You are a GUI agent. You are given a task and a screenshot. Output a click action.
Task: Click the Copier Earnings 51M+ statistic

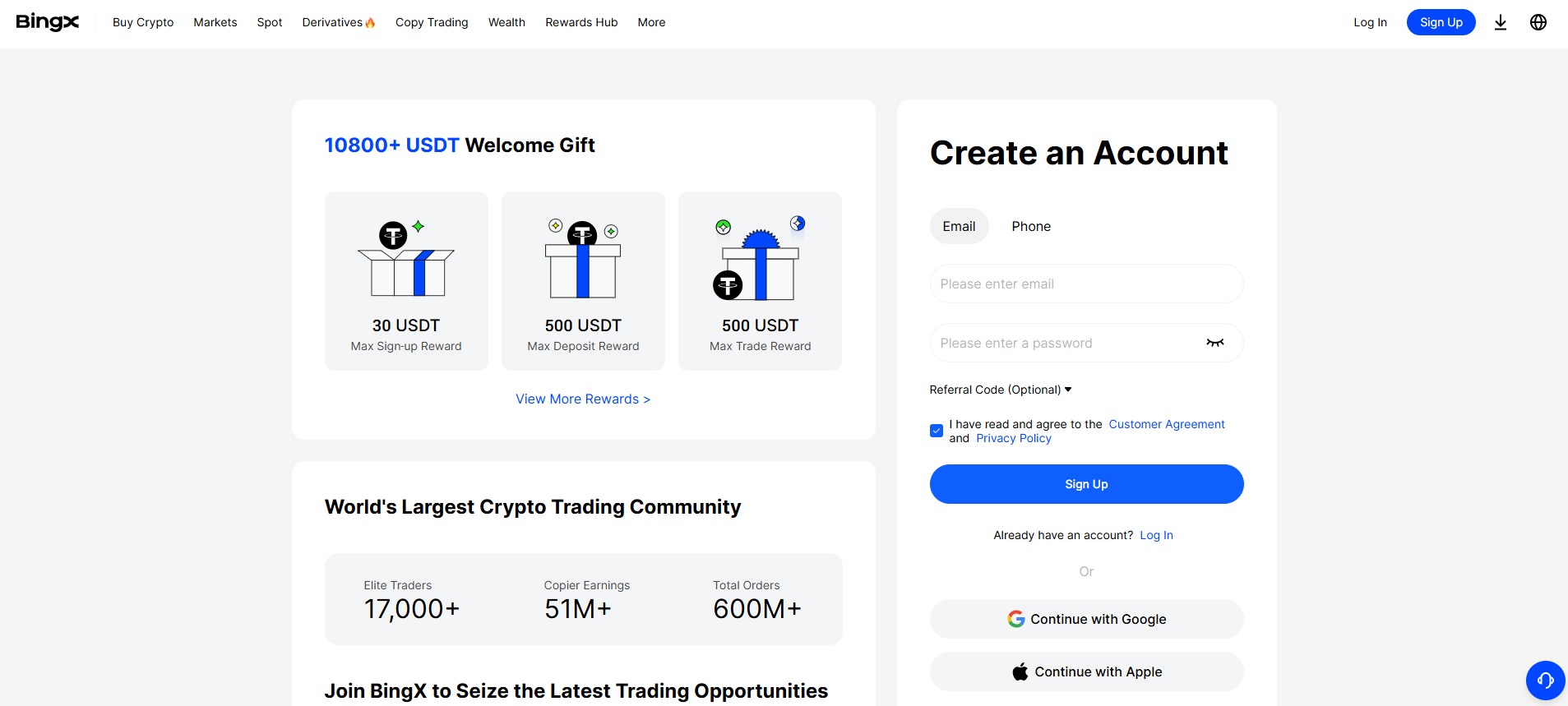pos(586,600)
